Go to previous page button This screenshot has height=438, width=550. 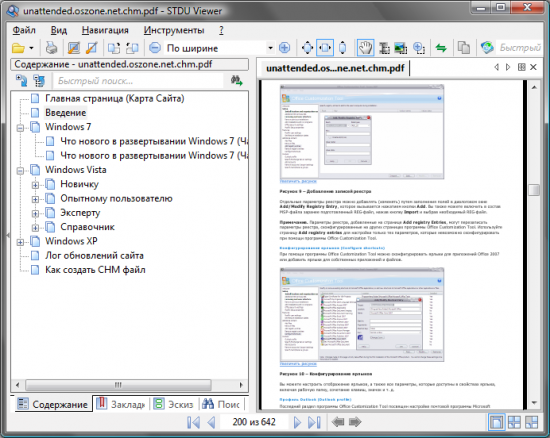pyautogui.click(x=211, y=422)
